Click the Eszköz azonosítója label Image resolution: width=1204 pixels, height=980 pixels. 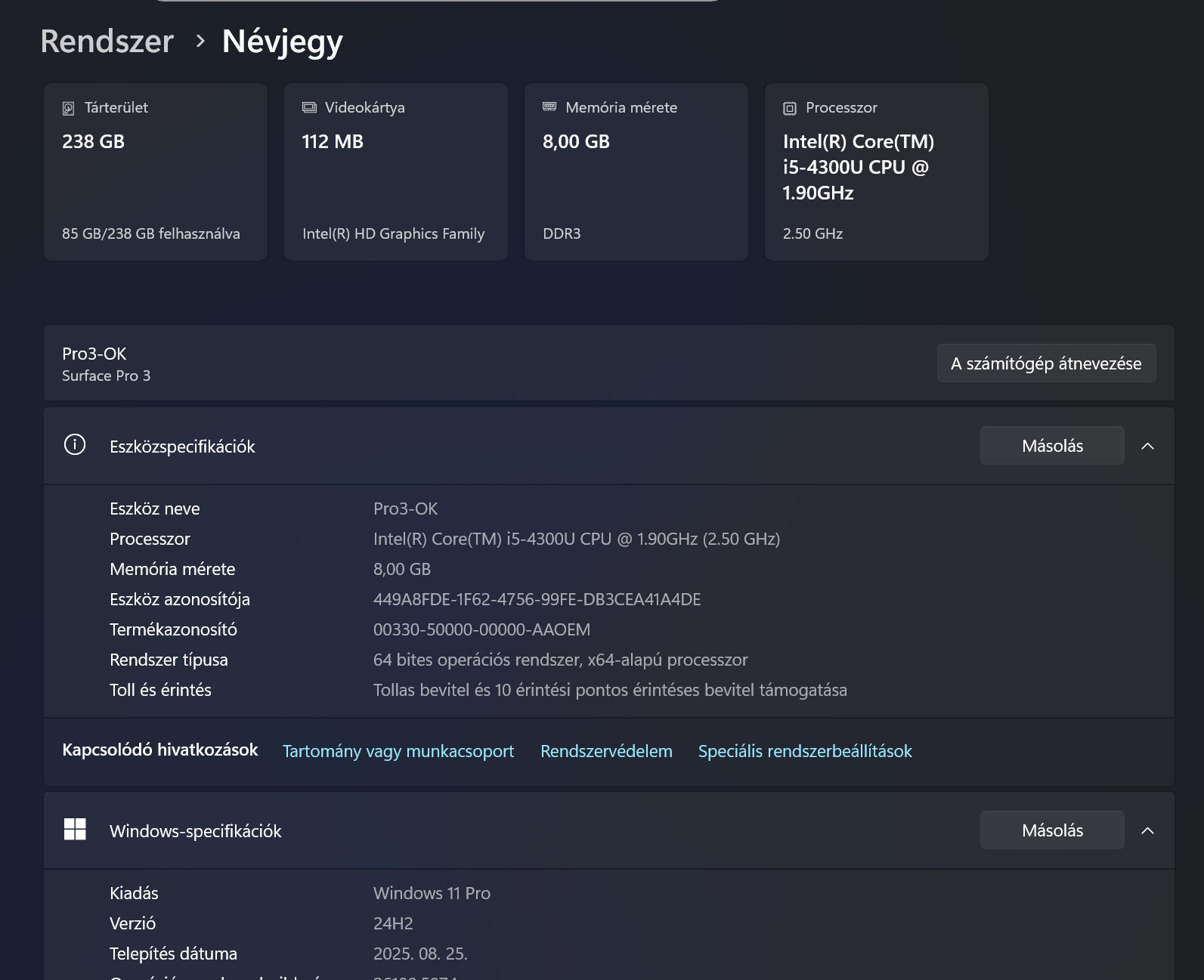click(x=179, y=599)
